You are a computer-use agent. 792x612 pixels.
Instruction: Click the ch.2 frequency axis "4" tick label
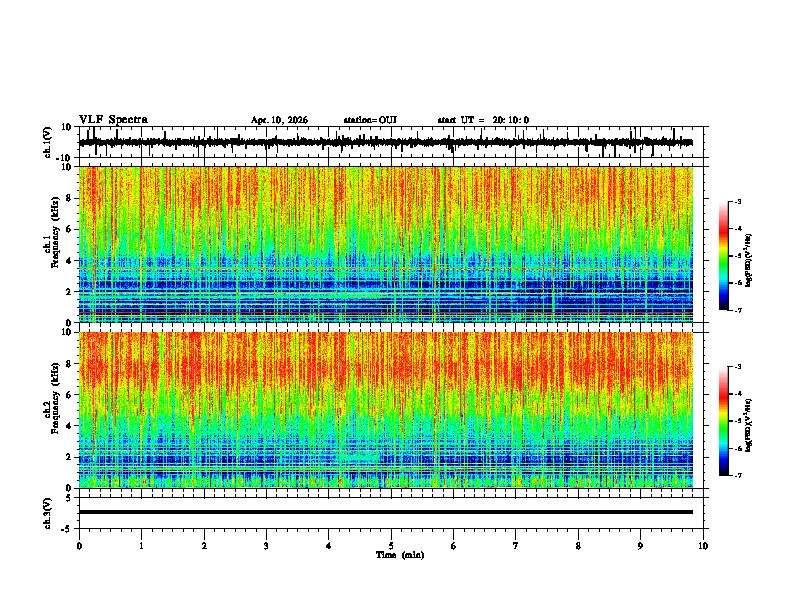[x=69, y=426]
